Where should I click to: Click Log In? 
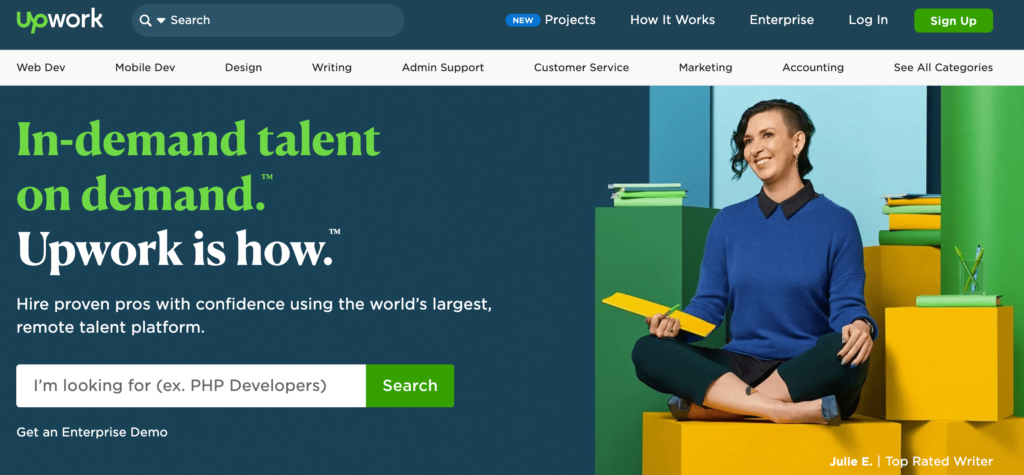click(868, 20)
